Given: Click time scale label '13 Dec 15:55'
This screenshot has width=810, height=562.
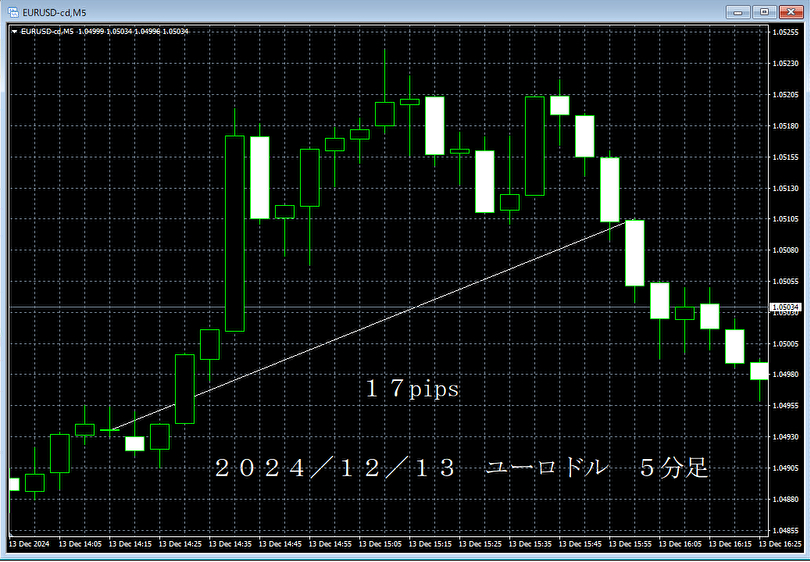Looking at the screenshot, I should (631, 544).
